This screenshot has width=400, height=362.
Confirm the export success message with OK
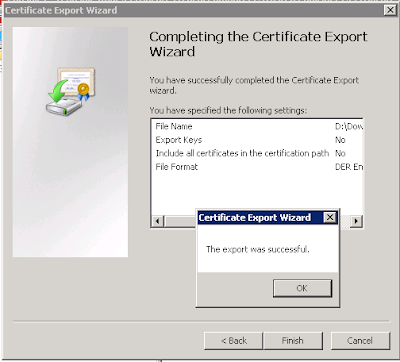tap(302, 288)
